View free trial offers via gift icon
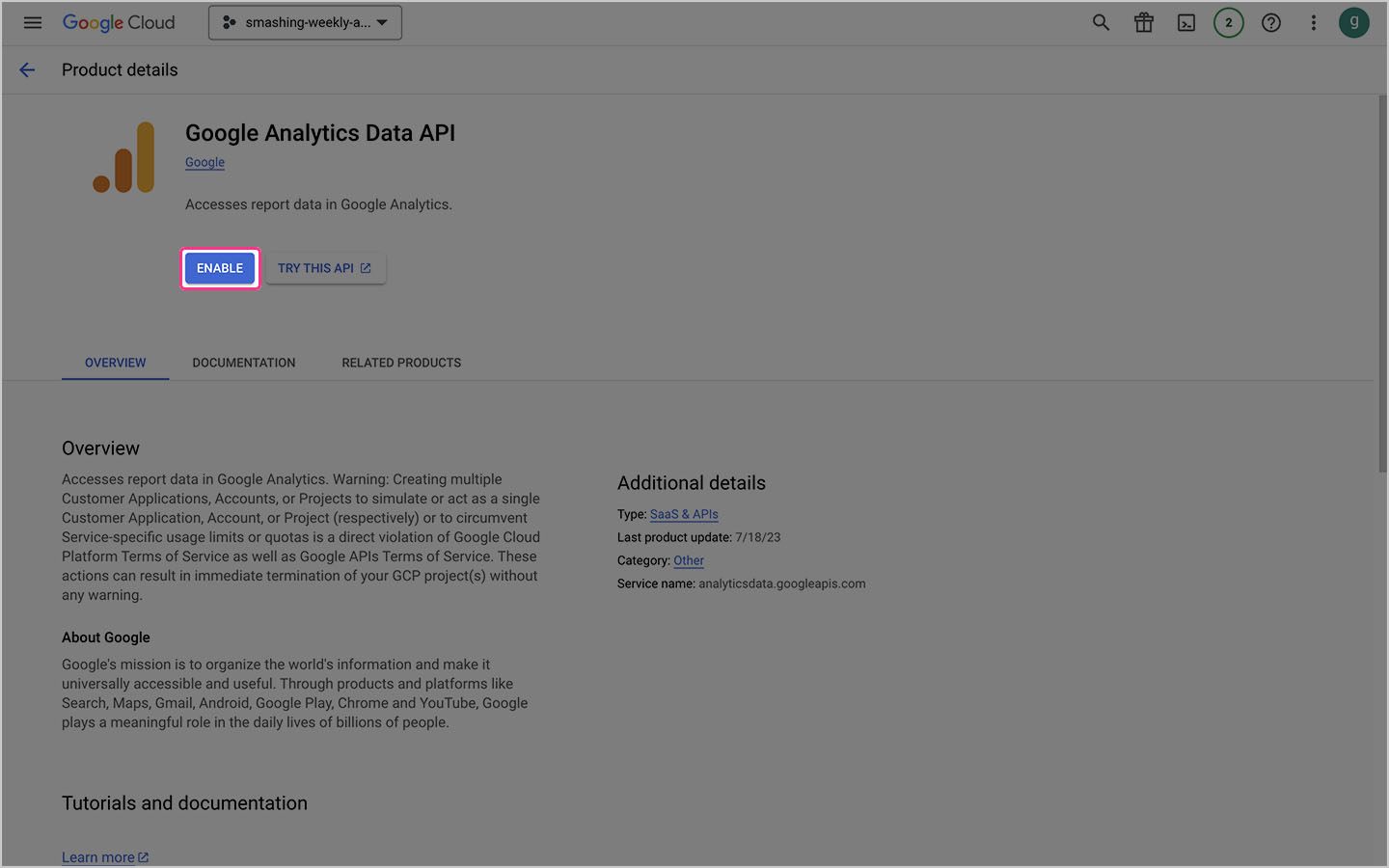Screen dimensions: 1389x868 1143,22
